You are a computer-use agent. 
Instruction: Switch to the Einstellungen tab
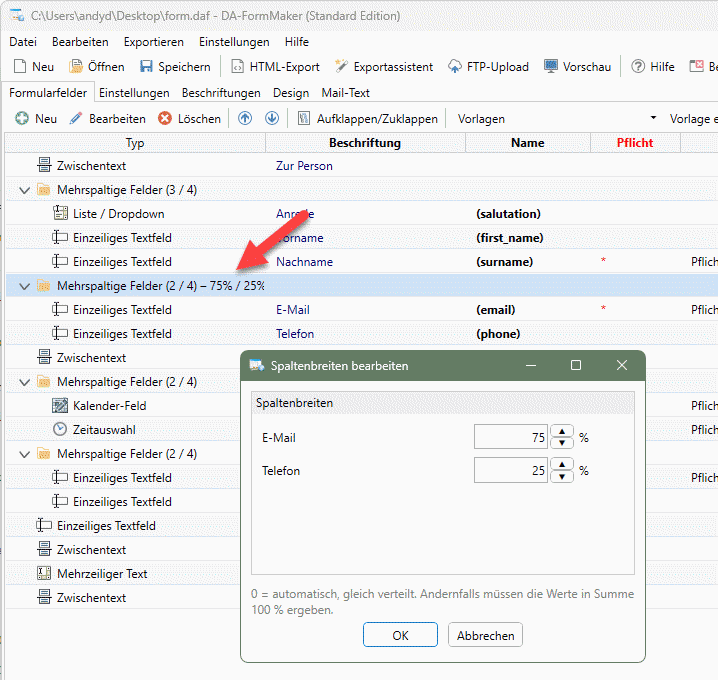[x=134, y=92]
